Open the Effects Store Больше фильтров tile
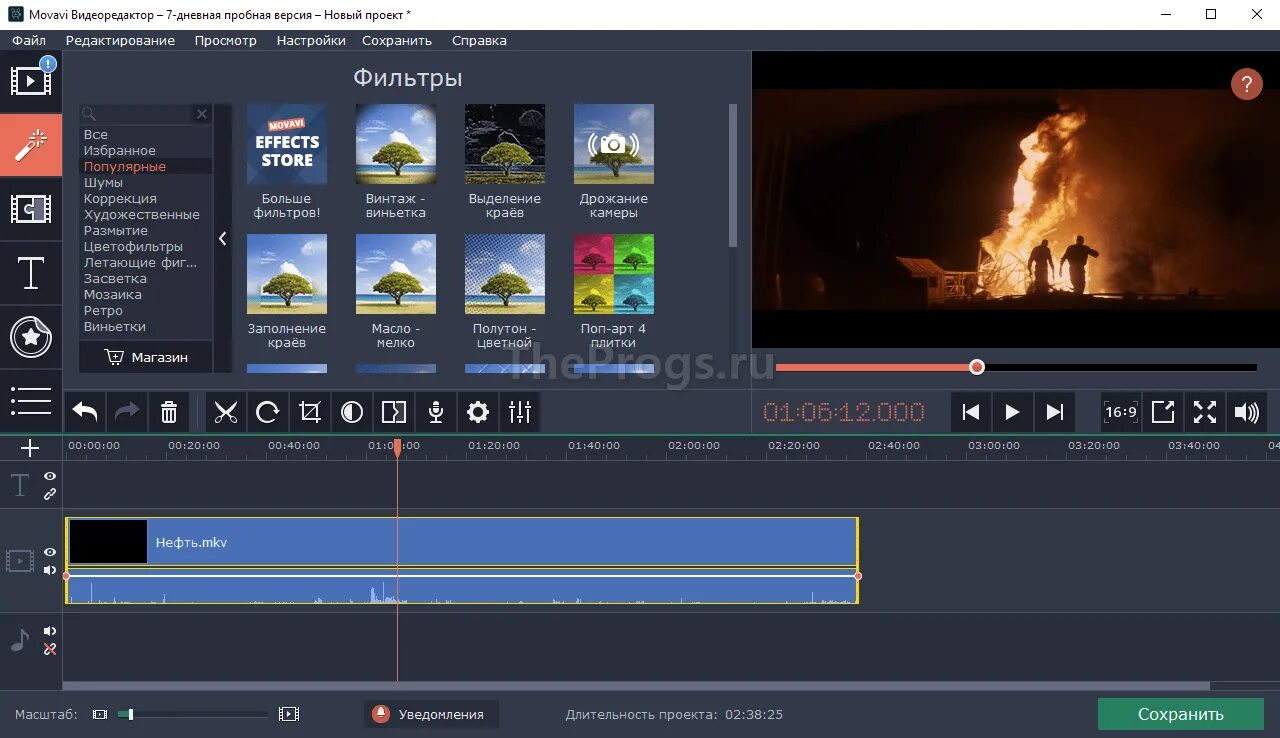1280x738 pixels. (286, 144)
